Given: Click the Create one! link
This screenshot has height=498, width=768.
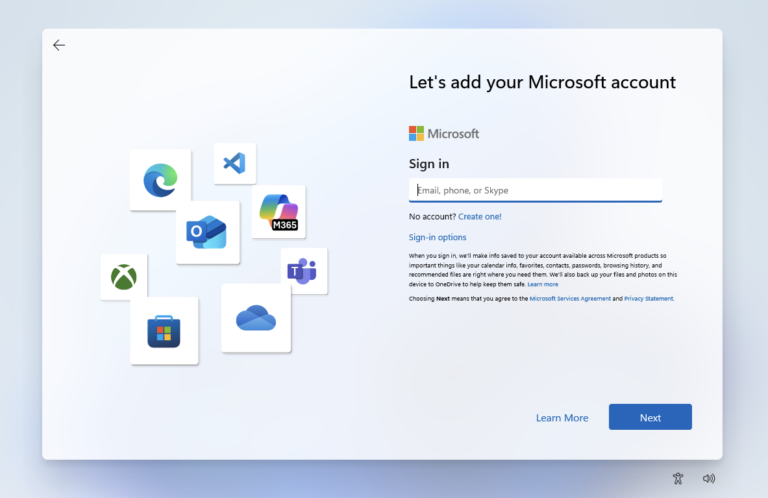Looking at the screenshot, I should coord(480,216).
